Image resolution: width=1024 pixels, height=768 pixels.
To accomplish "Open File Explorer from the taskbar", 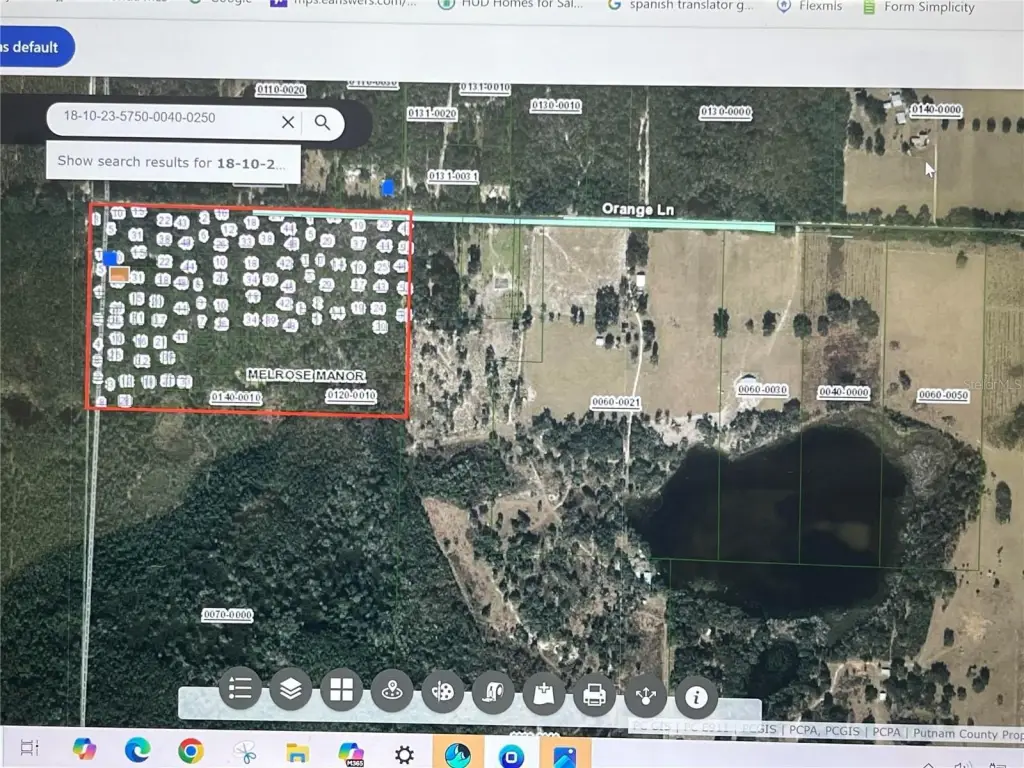I will point(297,752).
